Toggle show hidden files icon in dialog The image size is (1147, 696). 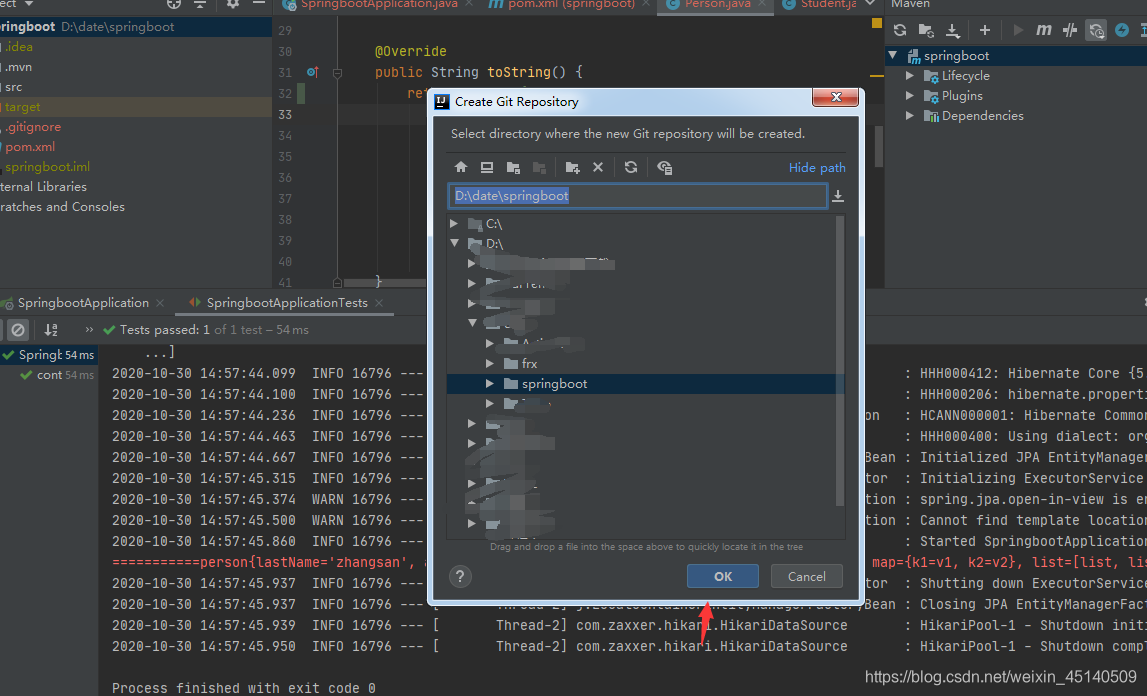(664, 168)
